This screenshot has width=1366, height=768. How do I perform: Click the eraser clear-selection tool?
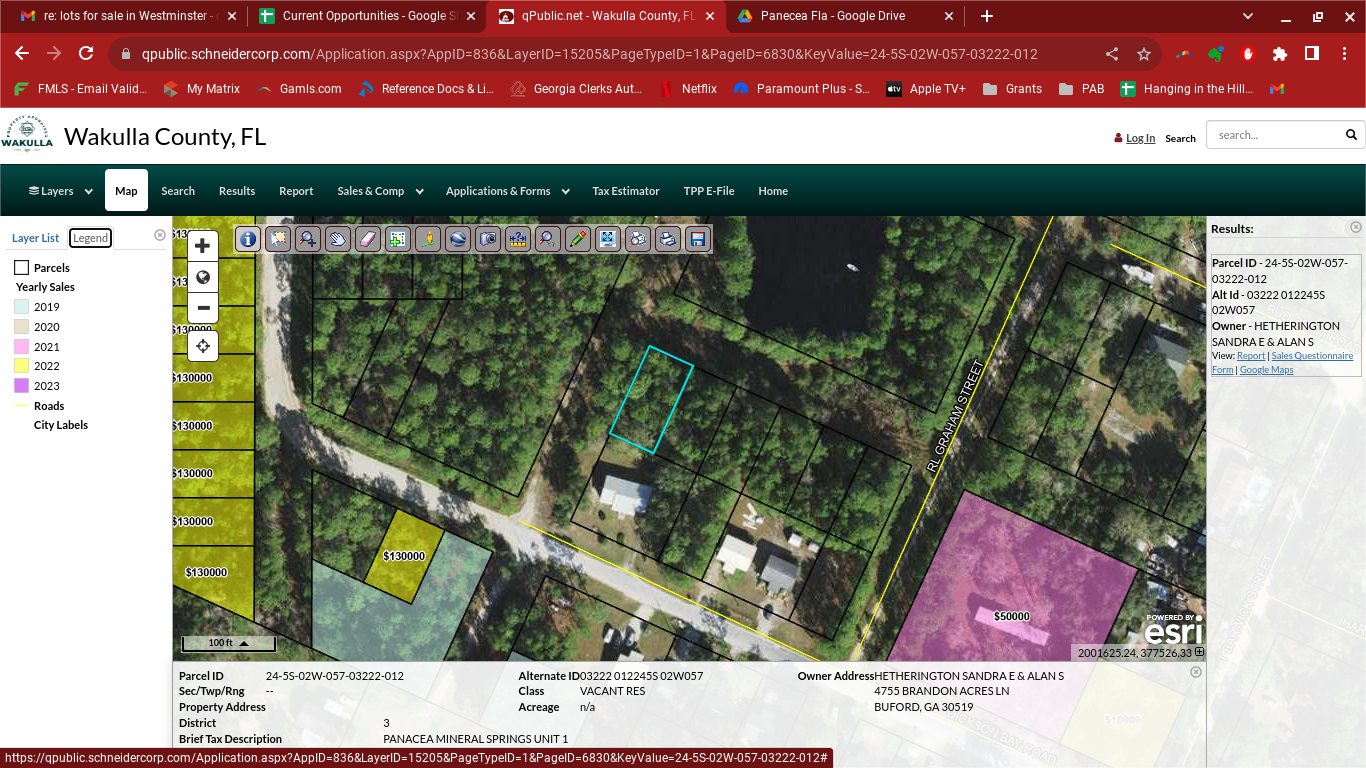tap(368, 239)
